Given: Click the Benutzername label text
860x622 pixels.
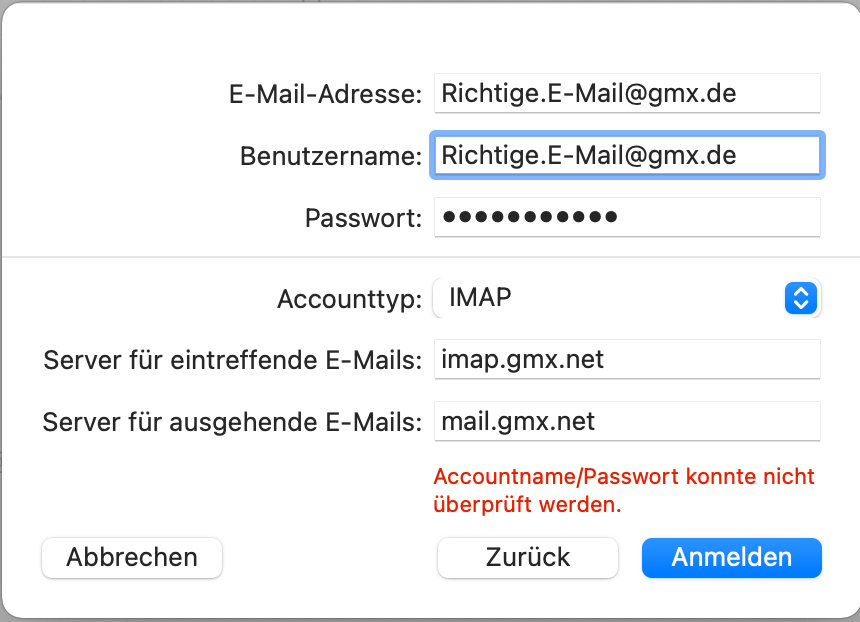Looking at the screenshot, I should (x=330, y=157).
